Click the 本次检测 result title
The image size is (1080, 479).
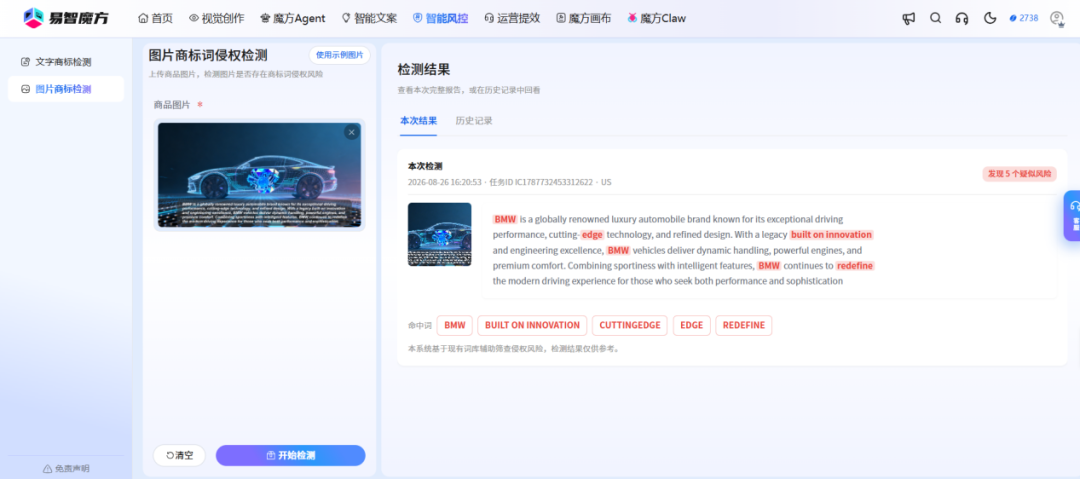tap(425, 166)
